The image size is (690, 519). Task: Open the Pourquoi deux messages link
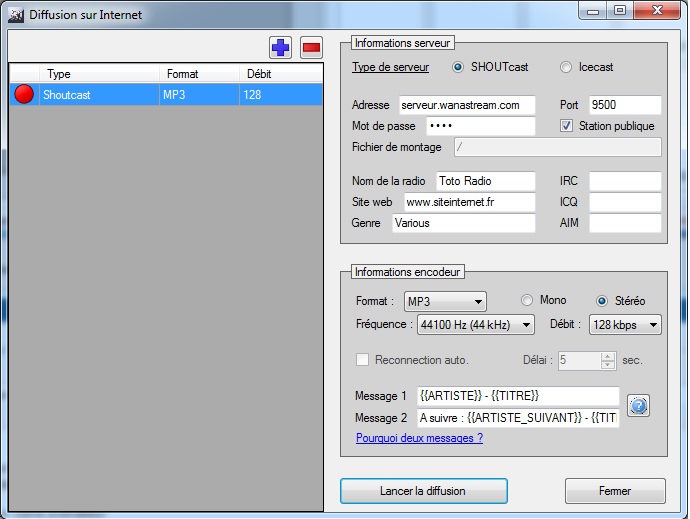click(x=419, y=438)
